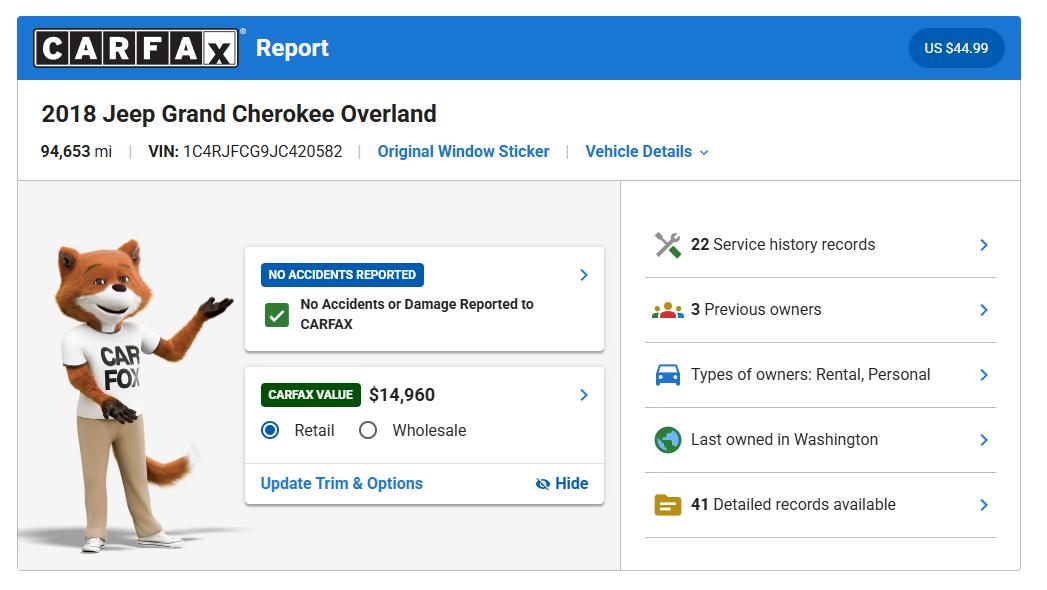Select the Retail value option
Viewport: 1047px width, 590px height.
click(270, 431)
